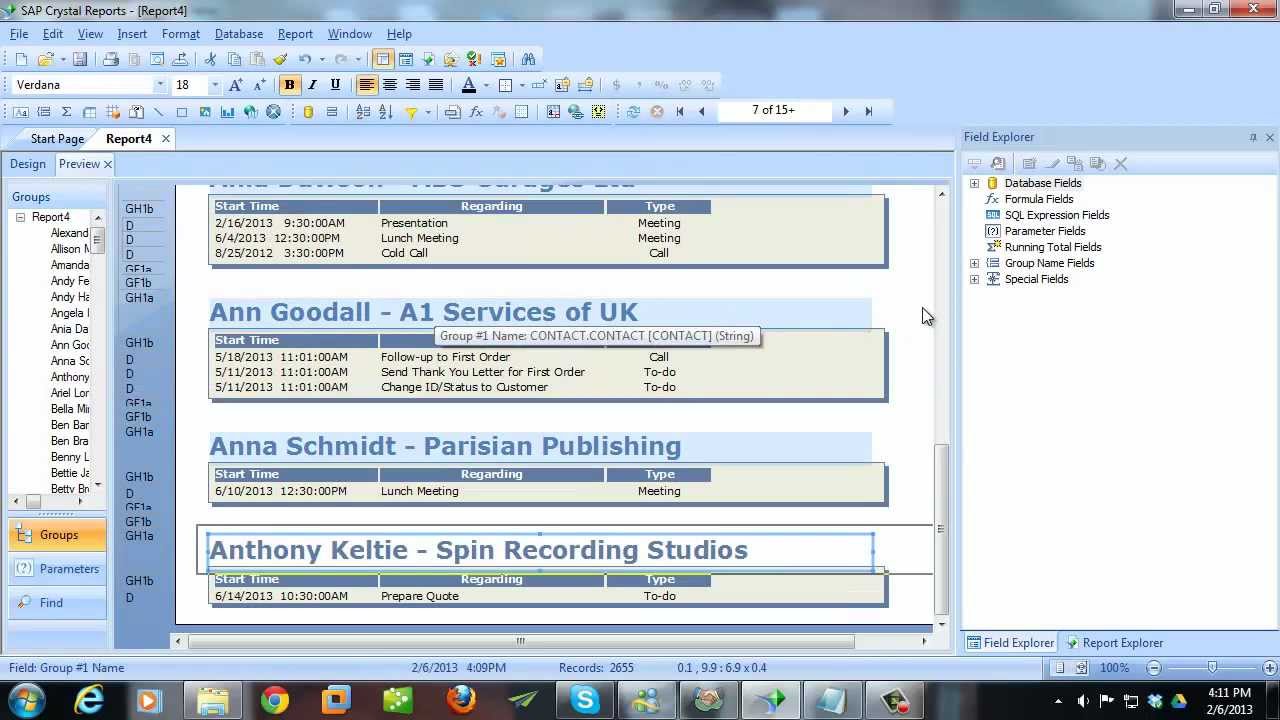The image size is (1280, 720).
Task: Toggle the Lock Format icon
Action: click(563, 85)
